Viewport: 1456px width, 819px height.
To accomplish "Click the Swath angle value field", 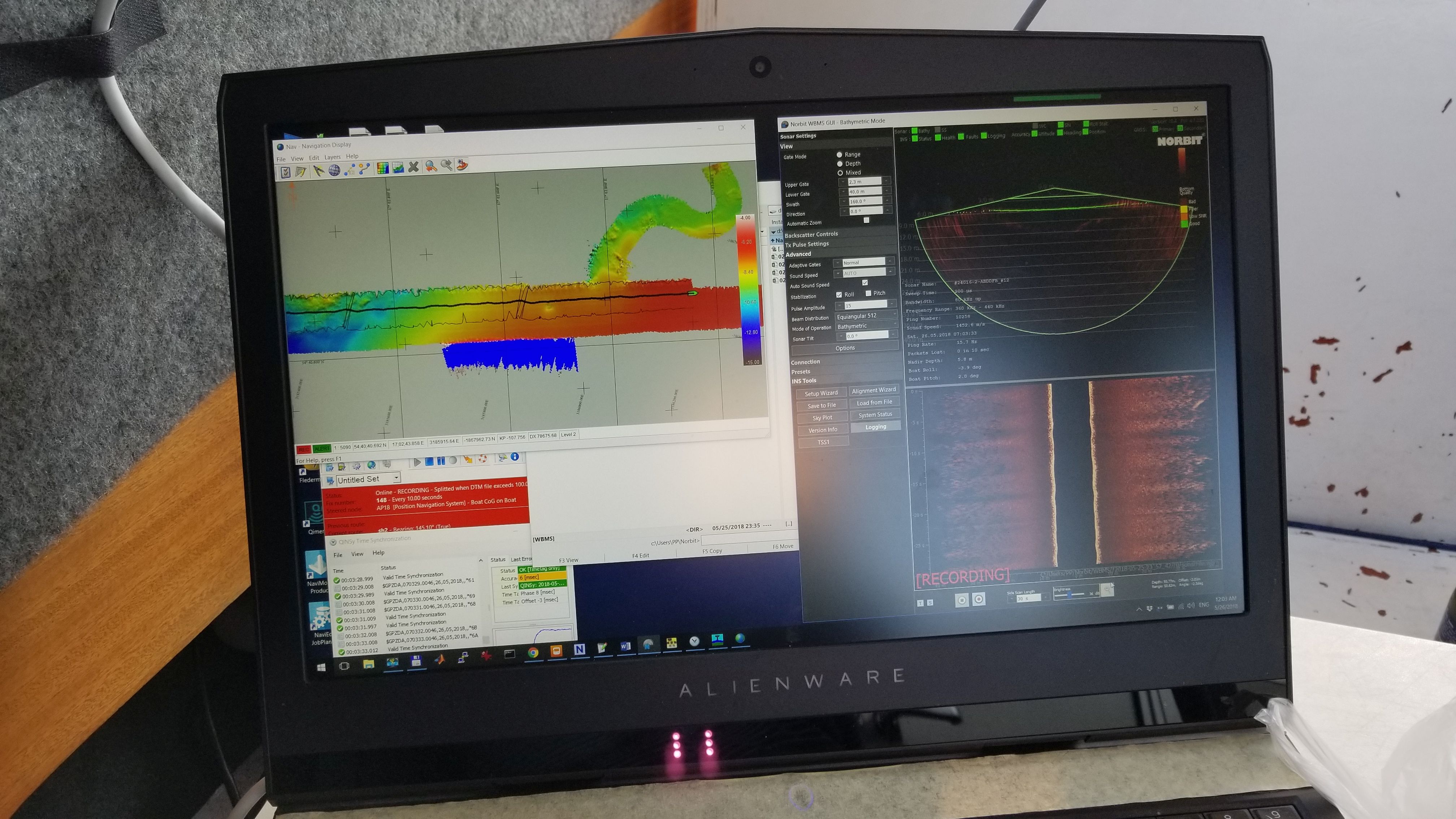I will point(865,201).
